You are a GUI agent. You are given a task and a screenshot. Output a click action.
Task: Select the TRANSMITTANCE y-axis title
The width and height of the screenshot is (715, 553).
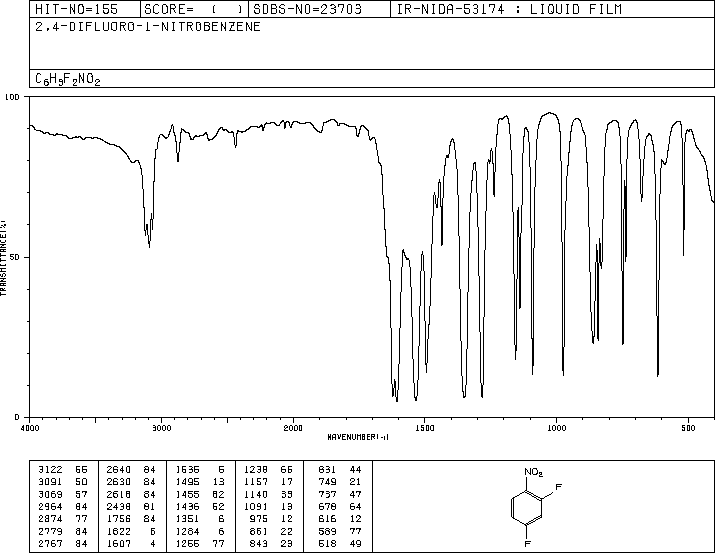pyautogui.click(x=3, y=258)
